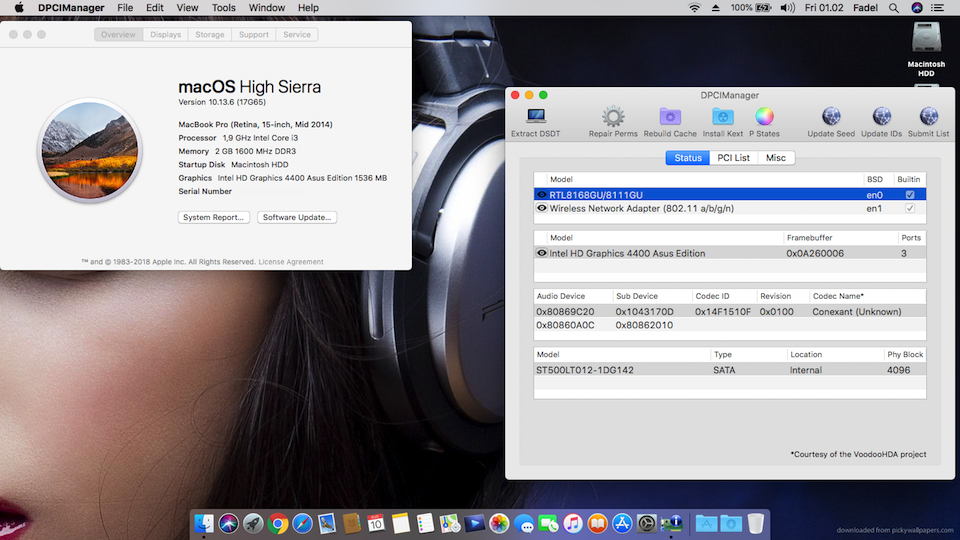Open Photos from the dock

click(x=499, y=523)
